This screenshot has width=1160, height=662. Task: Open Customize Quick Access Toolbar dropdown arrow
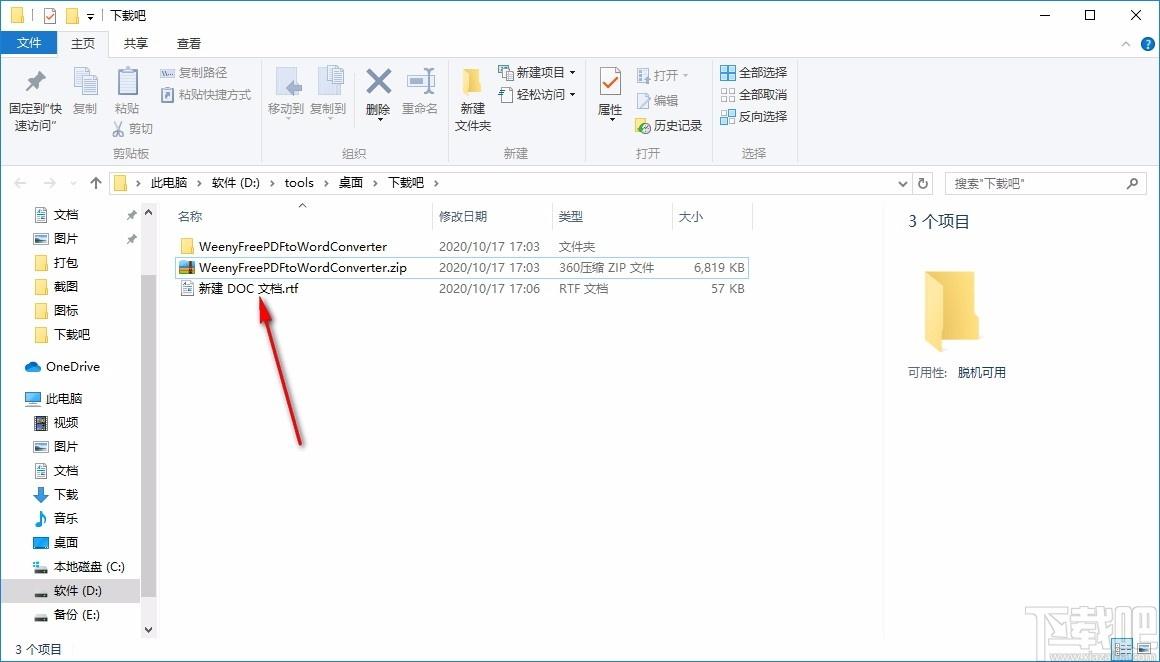click(x=90, y=16)
